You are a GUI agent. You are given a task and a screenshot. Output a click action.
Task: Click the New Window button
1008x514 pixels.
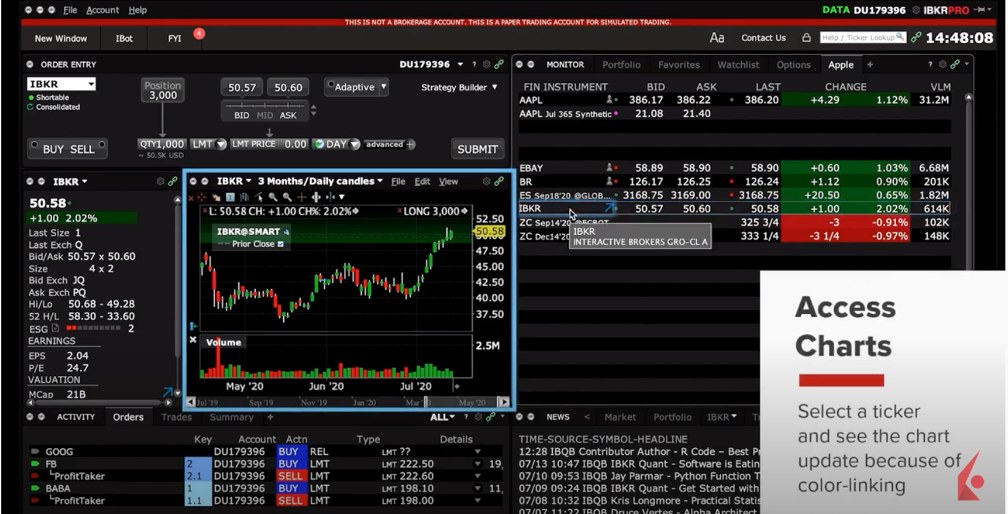61,38
